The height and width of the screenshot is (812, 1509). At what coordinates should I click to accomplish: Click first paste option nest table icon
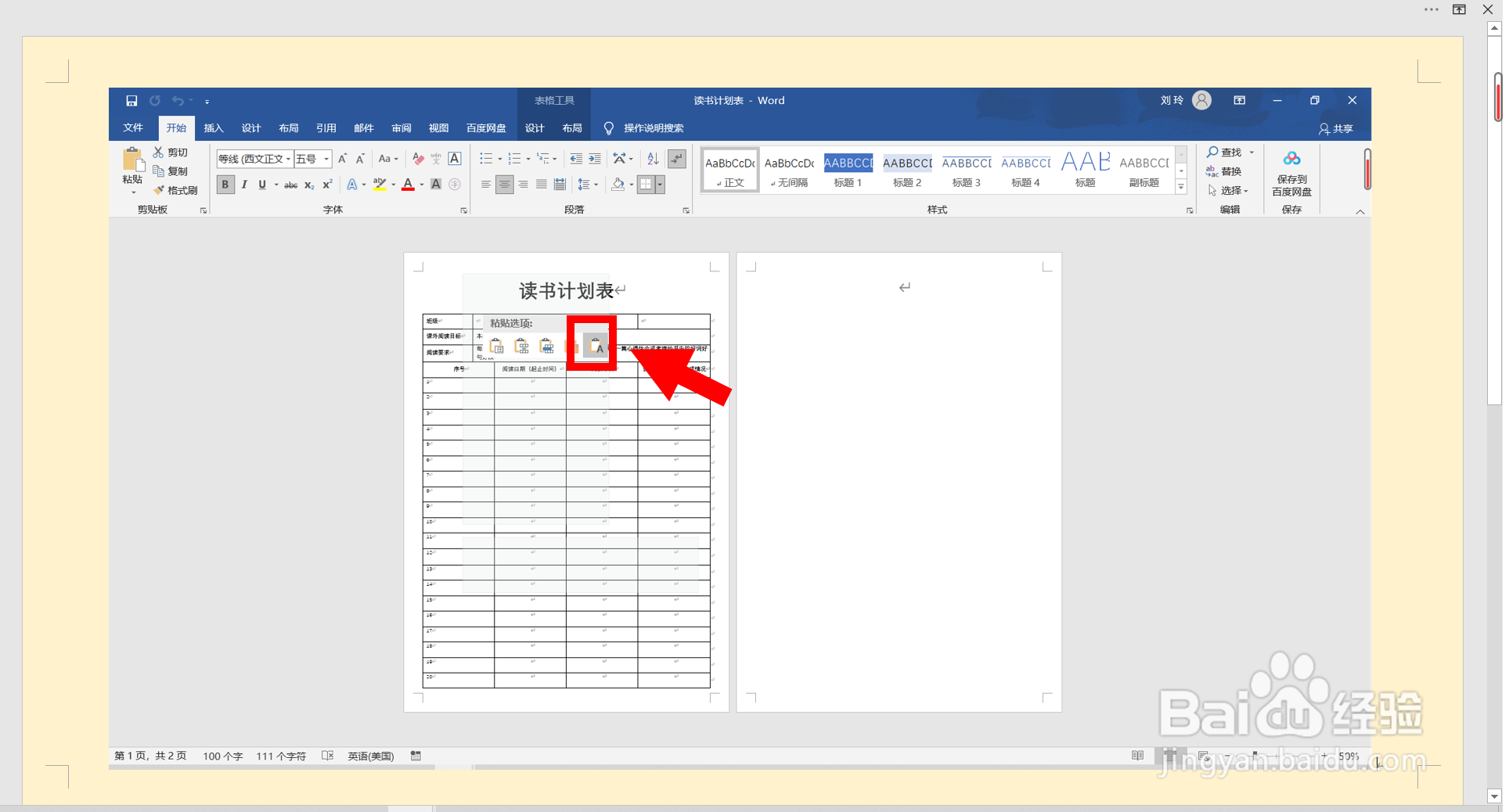(496, 346)
